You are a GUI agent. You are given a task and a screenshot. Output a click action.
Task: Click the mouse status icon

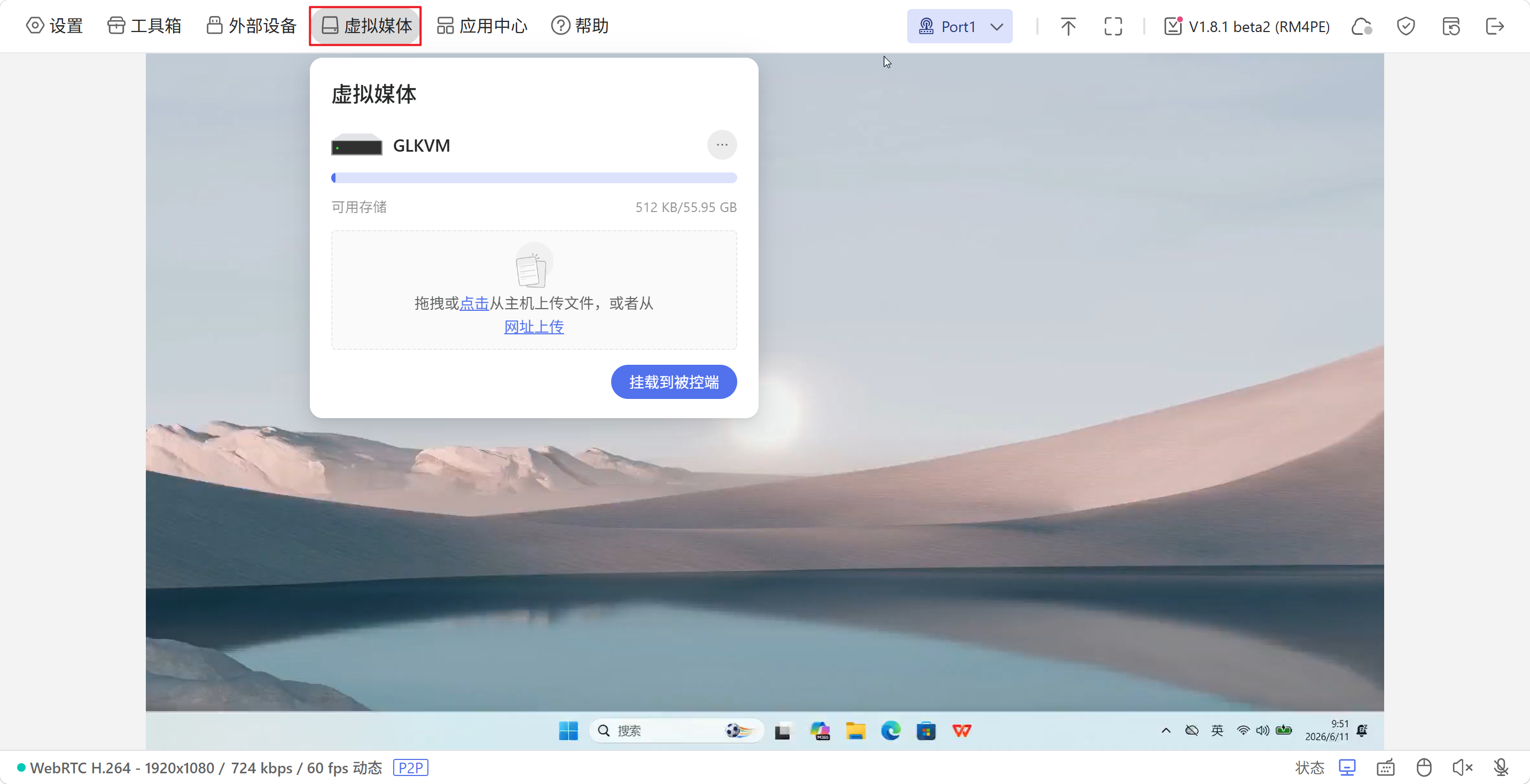click(x=1424, y=767)
